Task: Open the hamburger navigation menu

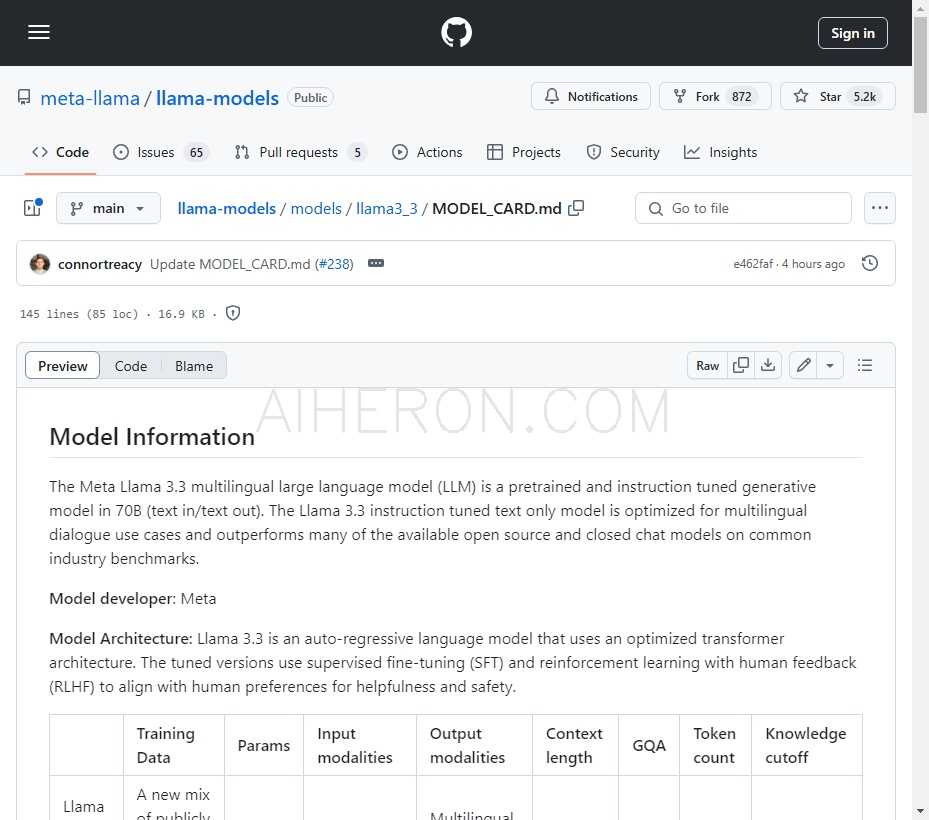Action: (x=39, y=33)
